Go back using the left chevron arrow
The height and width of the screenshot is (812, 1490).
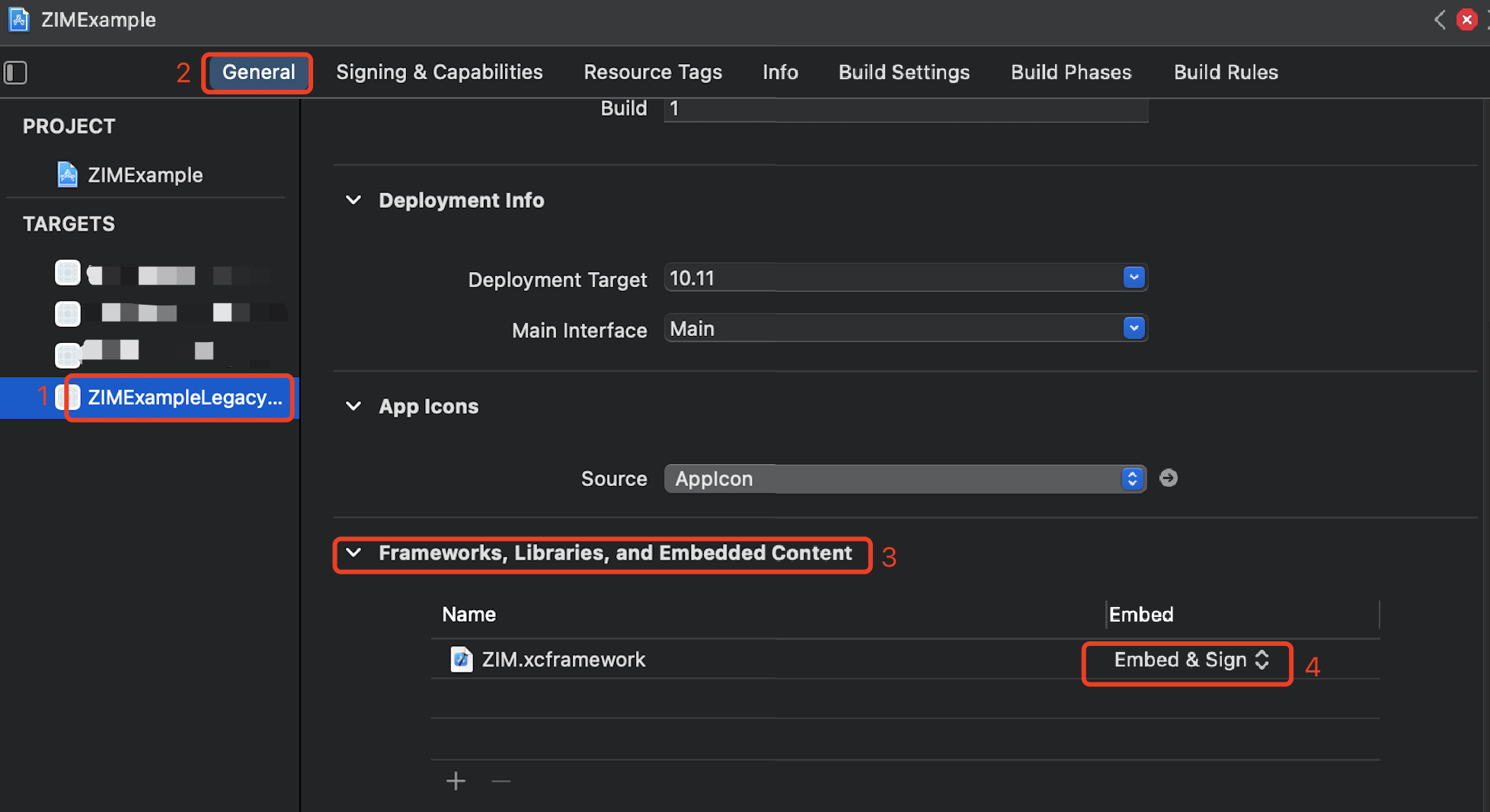(x=1439, y=20)
